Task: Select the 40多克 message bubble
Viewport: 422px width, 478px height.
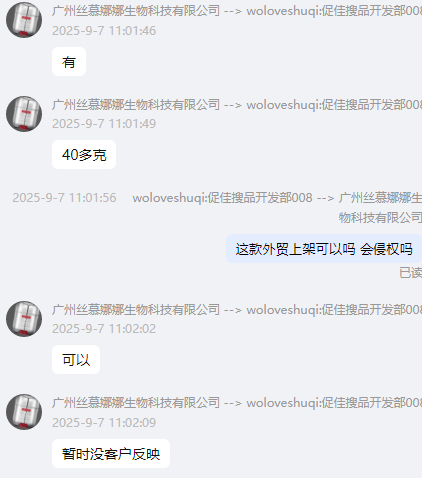Action: pos(84,155)
